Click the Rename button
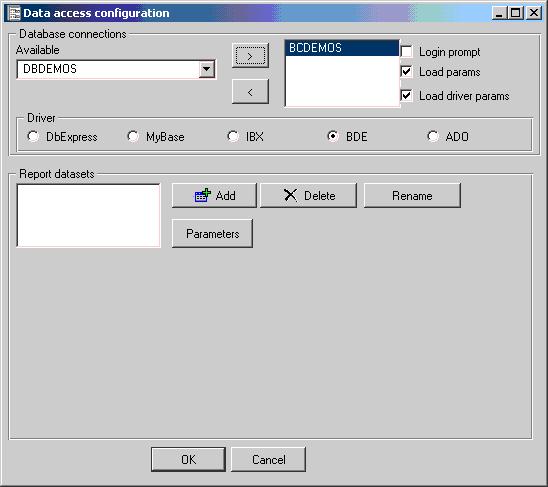Viewport: 548px width, 487px height. coord(412,195)
